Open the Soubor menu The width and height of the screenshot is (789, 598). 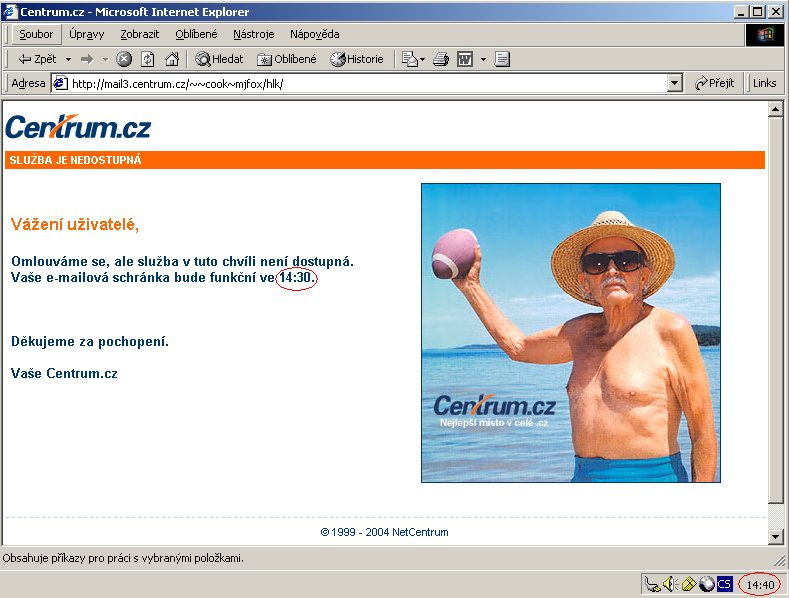36,34
